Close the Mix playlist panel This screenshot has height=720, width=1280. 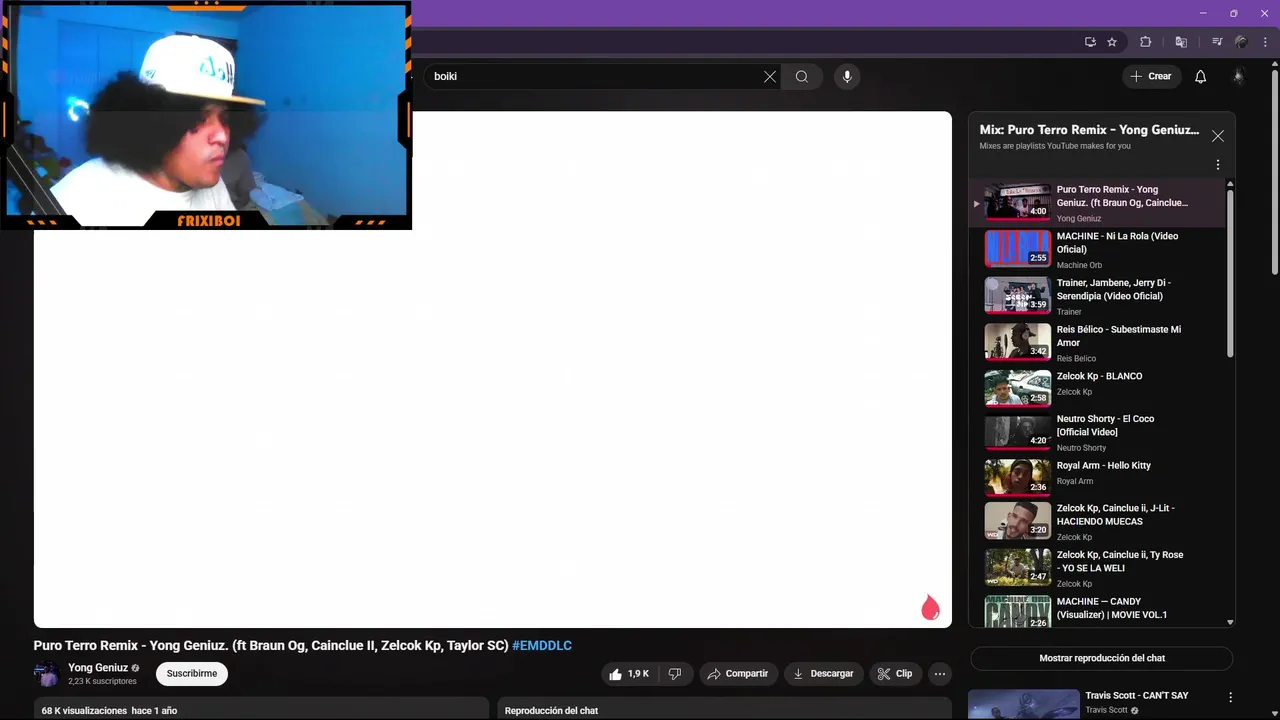point(1217,136)
